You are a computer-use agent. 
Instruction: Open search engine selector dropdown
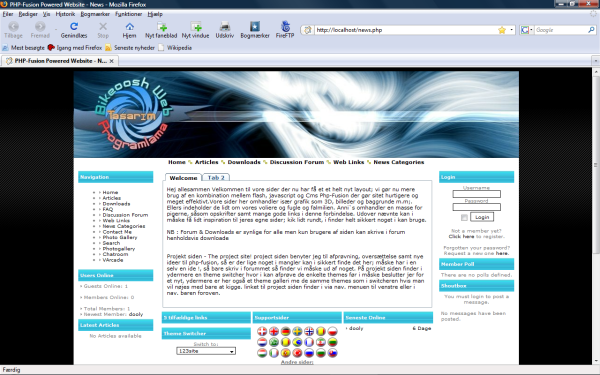tap(527, 30)
